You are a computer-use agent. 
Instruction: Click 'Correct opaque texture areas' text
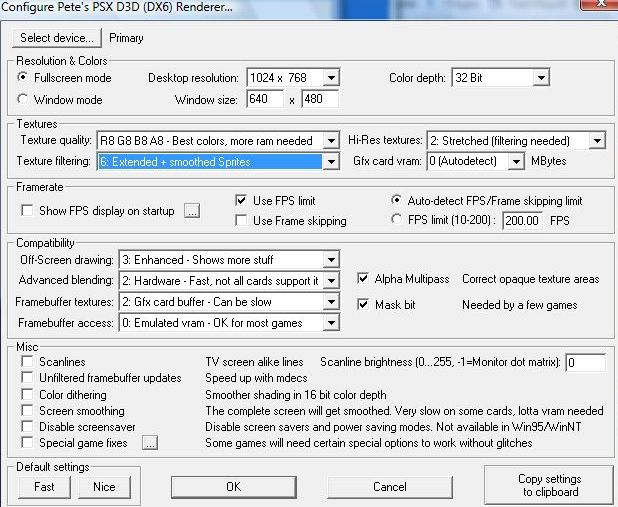click(531, 279)
